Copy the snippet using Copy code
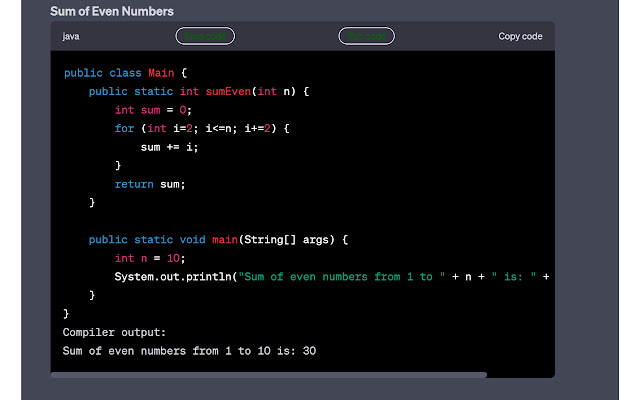The width and height of the screenshot is (640, 400). tap(520, 36)
